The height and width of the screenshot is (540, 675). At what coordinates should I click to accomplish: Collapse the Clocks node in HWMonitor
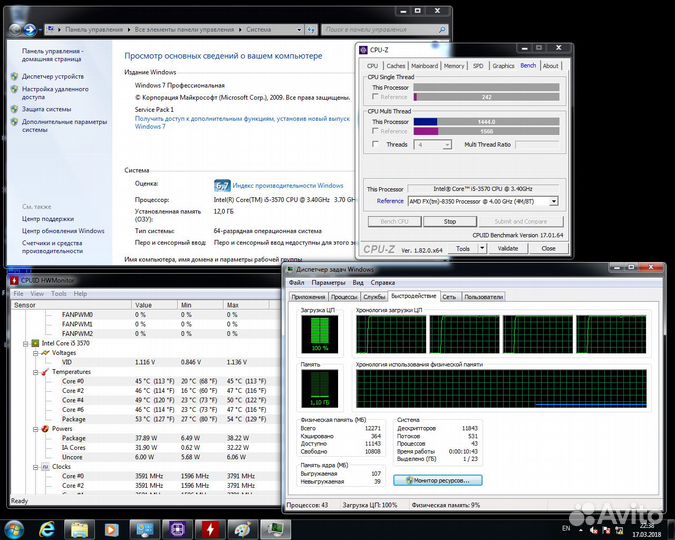(x=36, y=467)
